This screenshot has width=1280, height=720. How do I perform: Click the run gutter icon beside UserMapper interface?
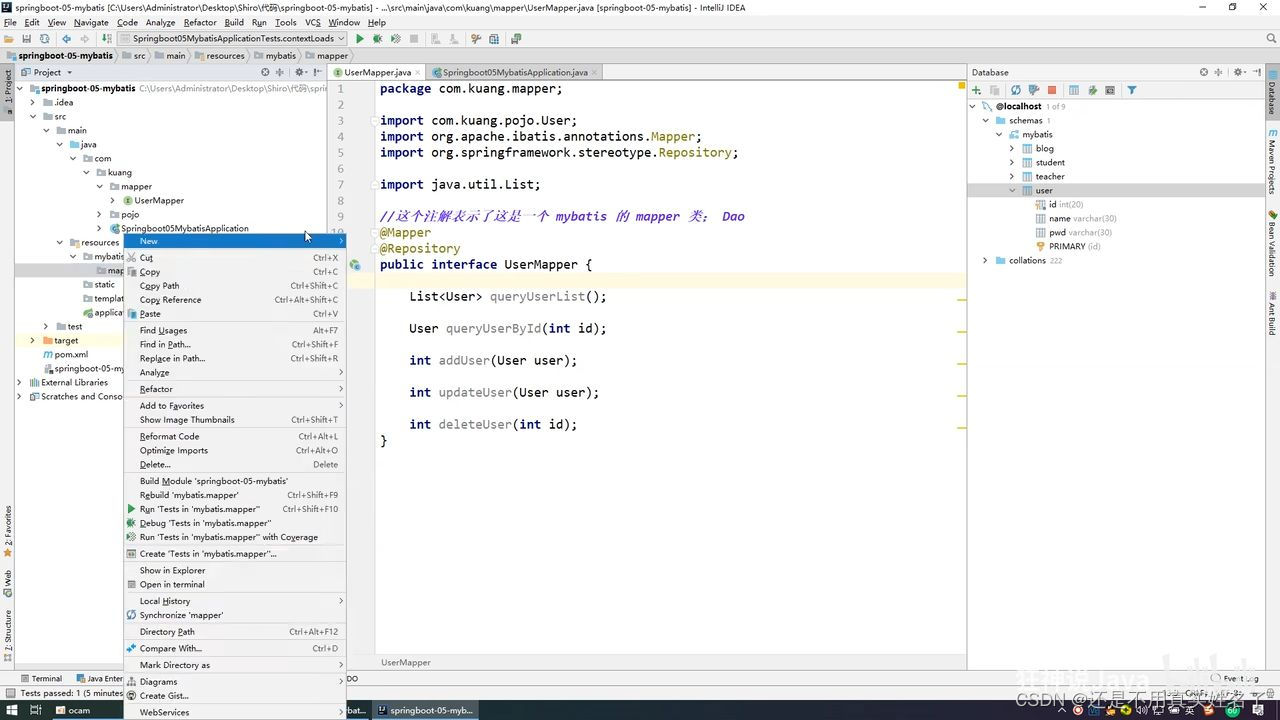coord(355,265)
